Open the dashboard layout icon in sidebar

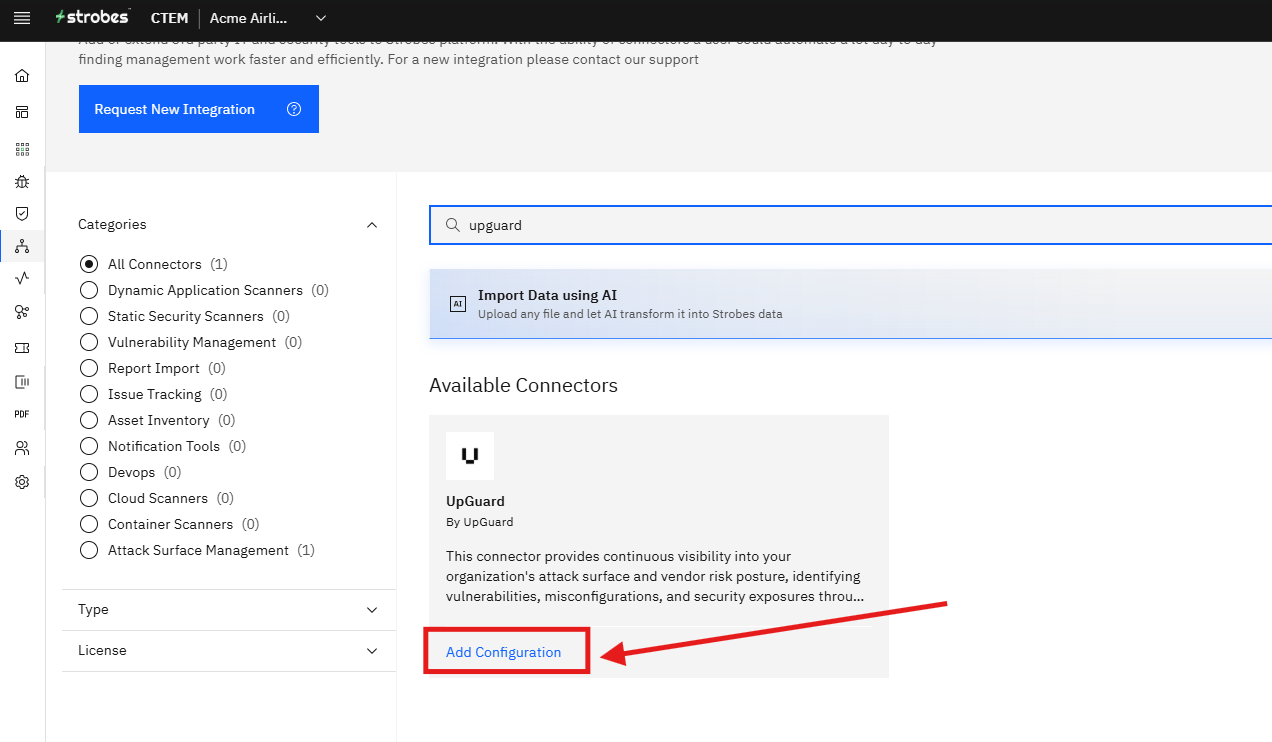tap(22, 112)
